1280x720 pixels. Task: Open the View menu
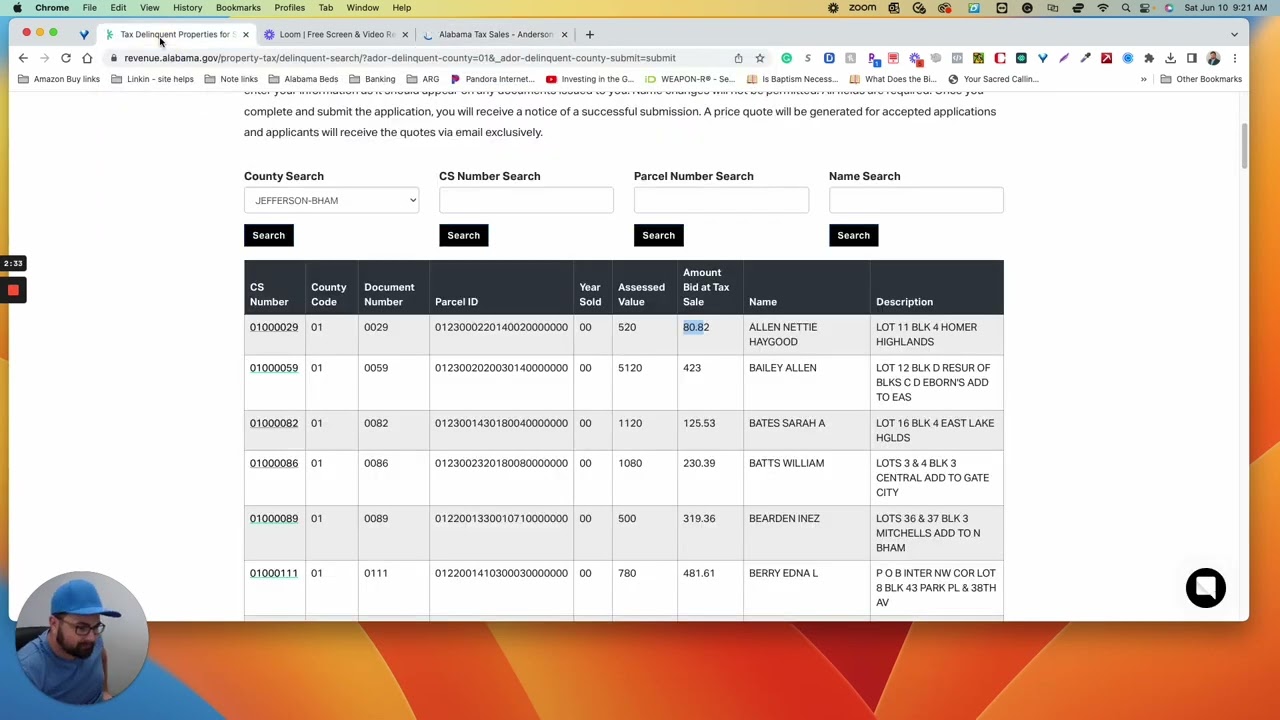tap(149, 8)
